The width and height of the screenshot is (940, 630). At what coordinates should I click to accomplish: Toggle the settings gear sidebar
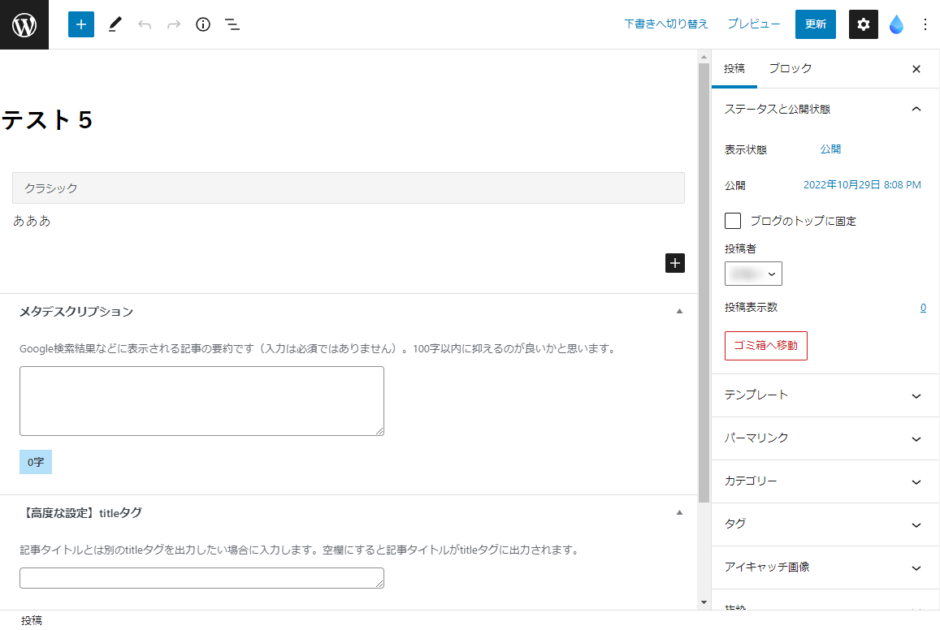click(863, 24)
